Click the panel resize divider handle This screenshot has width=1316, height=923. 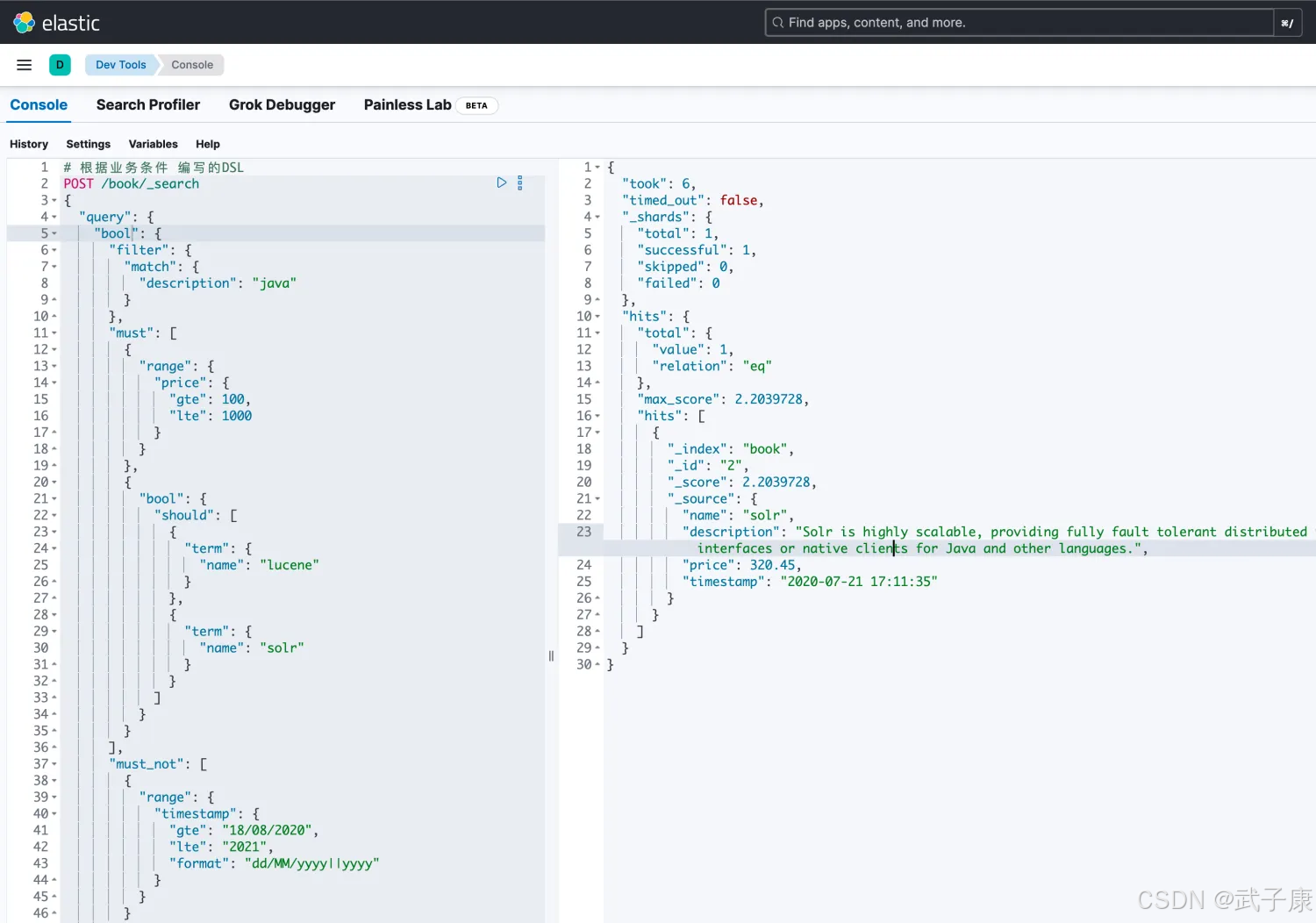coord(551,655)
